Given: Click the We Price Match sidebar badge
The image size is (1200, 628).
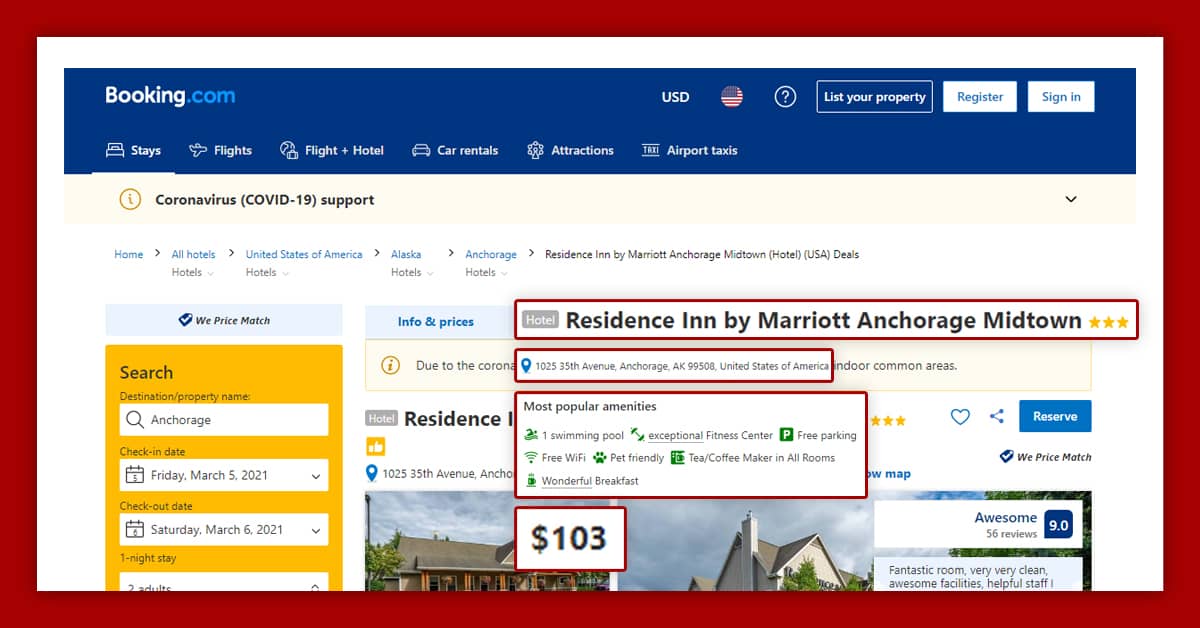Looking at the screenshot, I should 224,320.
